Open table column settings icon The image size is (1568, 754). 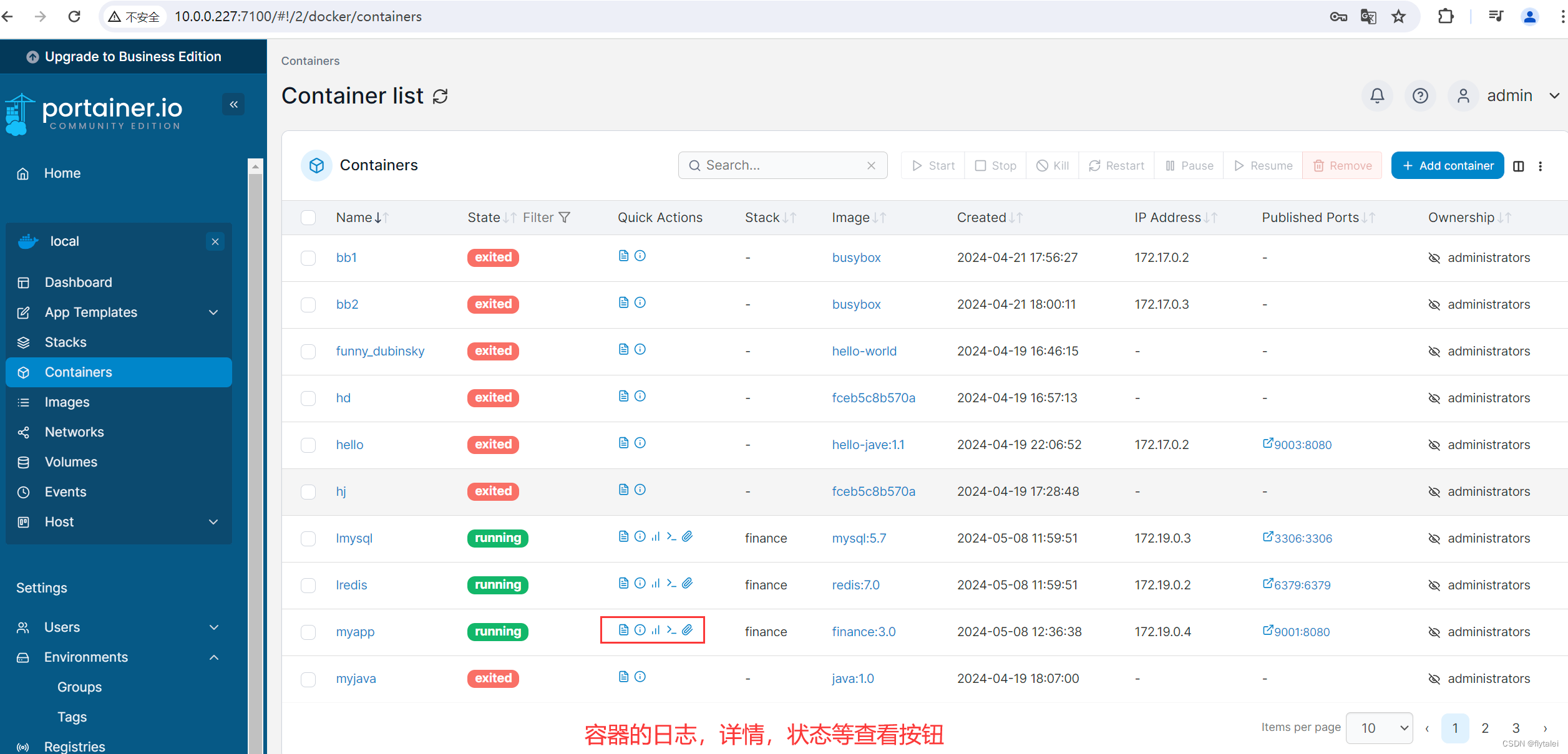(1519, 166)
